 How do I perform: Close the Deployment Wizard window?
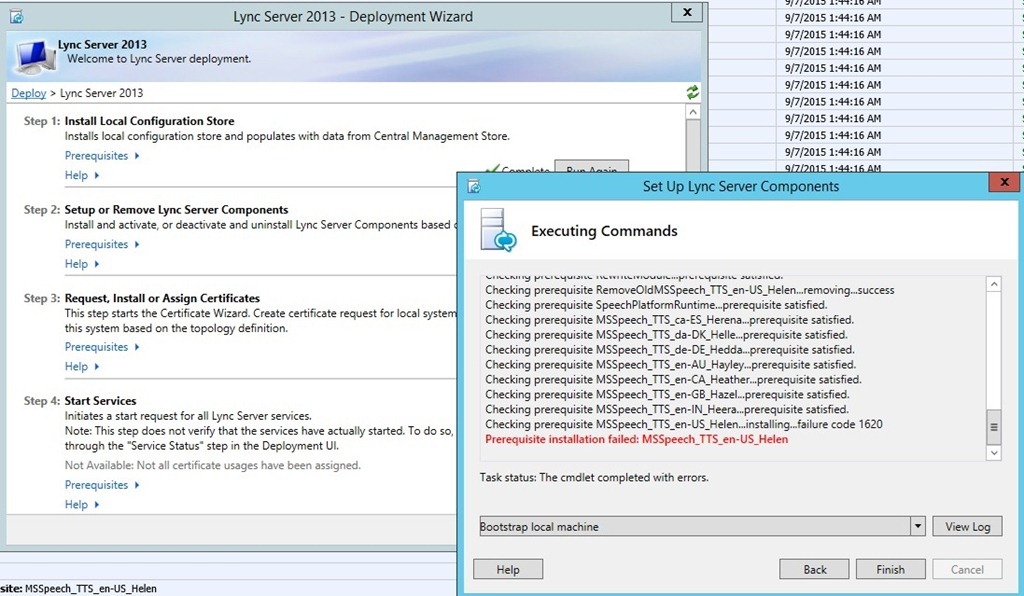[687, 12]
